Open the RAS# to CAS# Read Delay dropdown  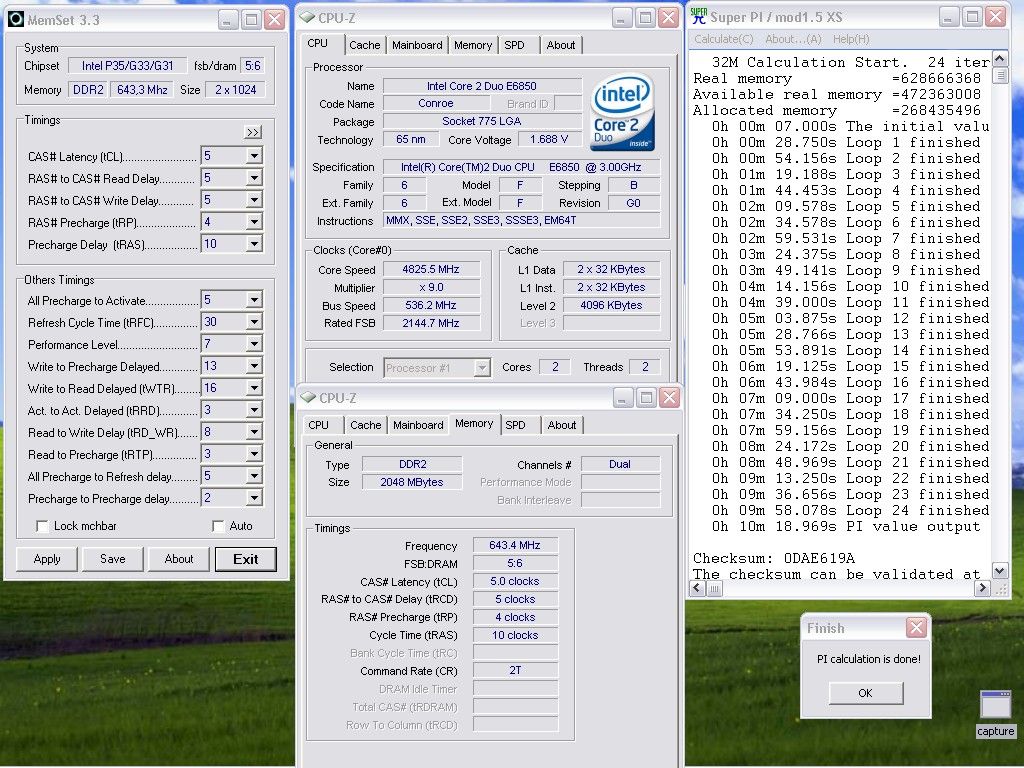254,178
